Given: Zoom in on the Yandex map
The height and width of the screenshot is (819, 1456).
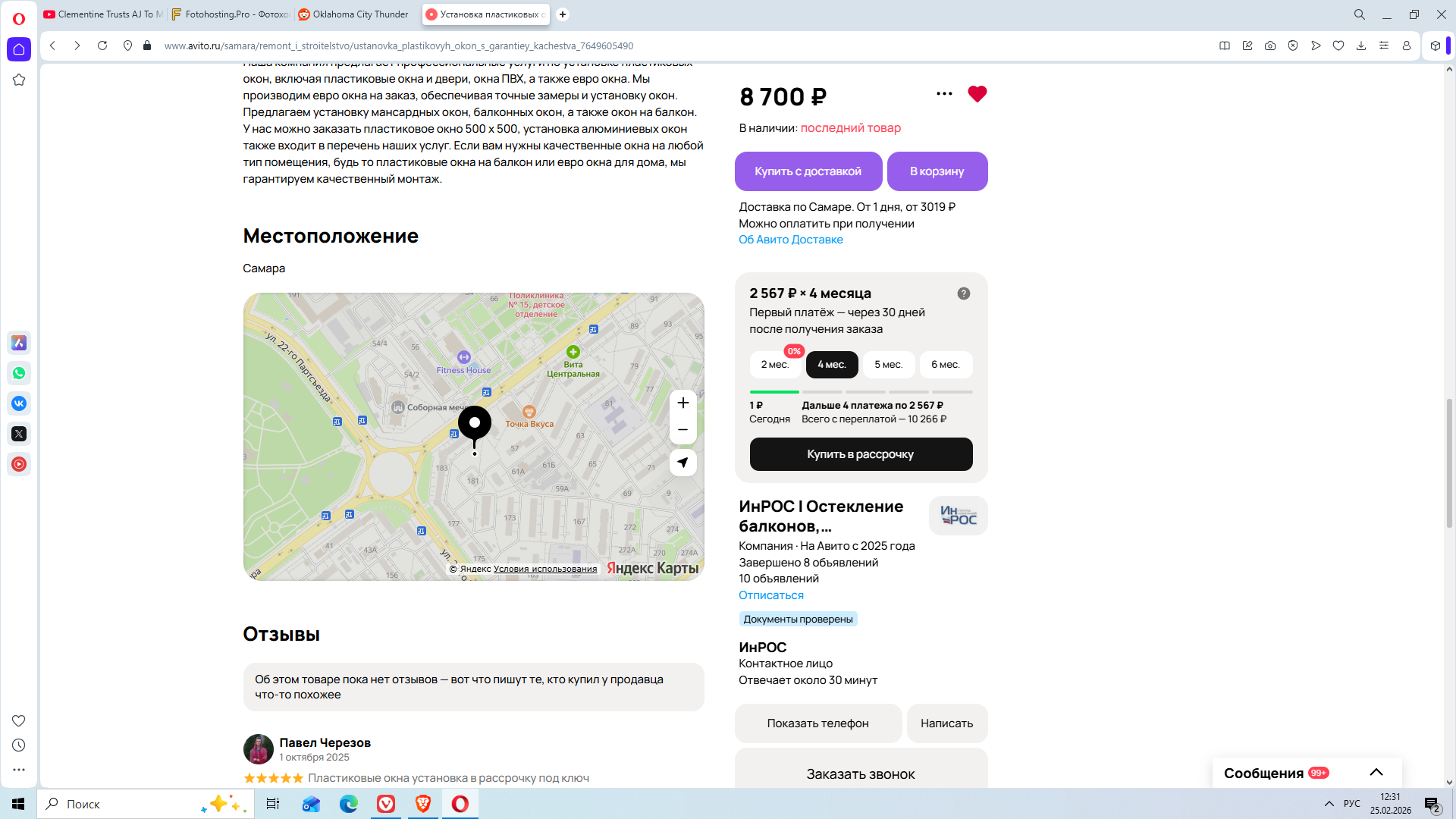Looking at the screenshot, I should pyautogui.click(x=682, y=403).
